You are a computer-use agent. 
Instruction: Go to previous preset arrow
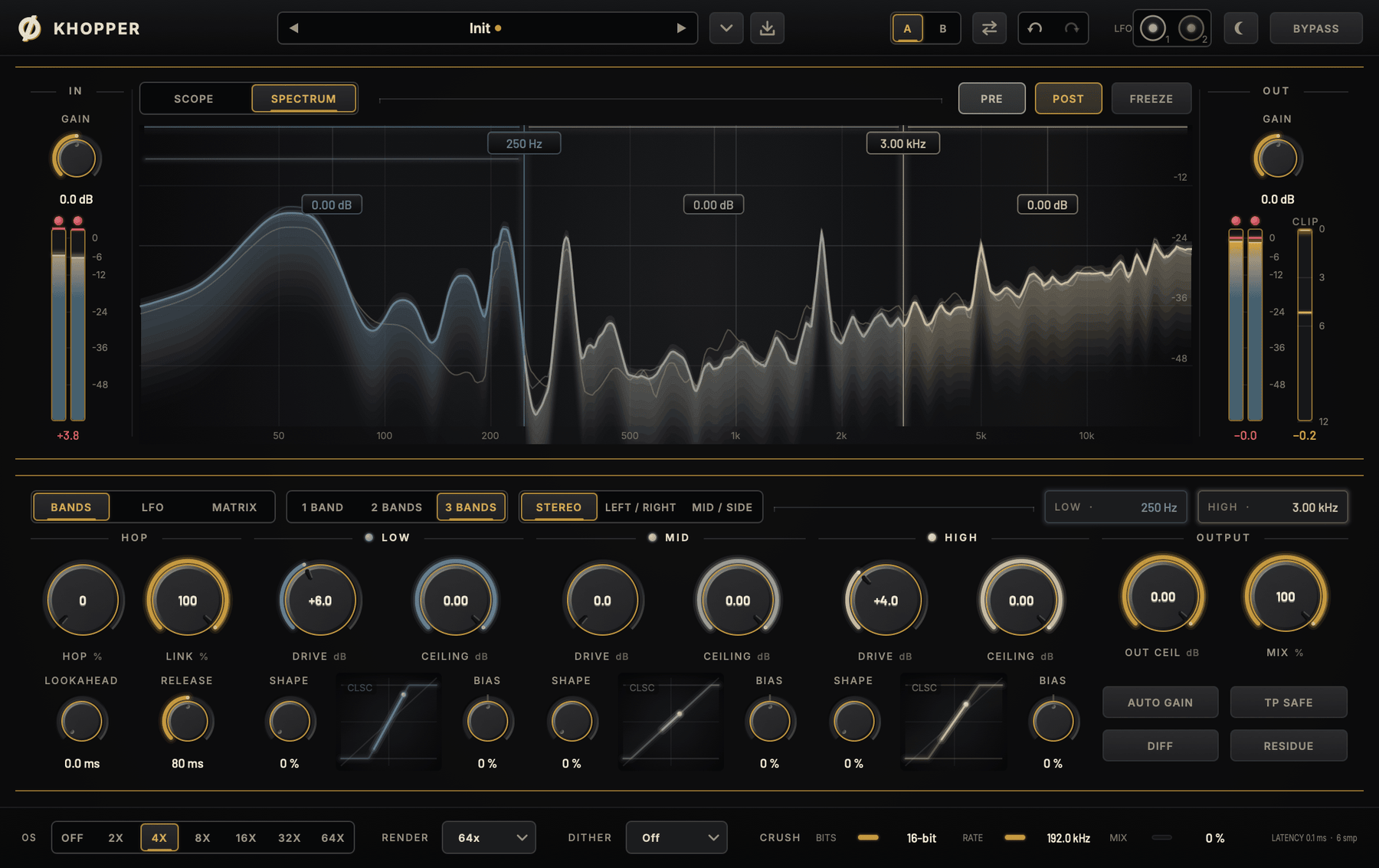click(x=293, y=28)
